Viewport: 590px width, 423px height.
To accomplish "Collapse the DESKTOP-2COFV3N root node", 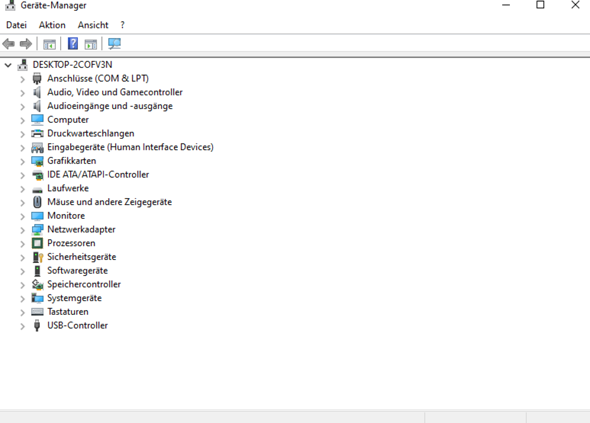I will coord(8,65).
